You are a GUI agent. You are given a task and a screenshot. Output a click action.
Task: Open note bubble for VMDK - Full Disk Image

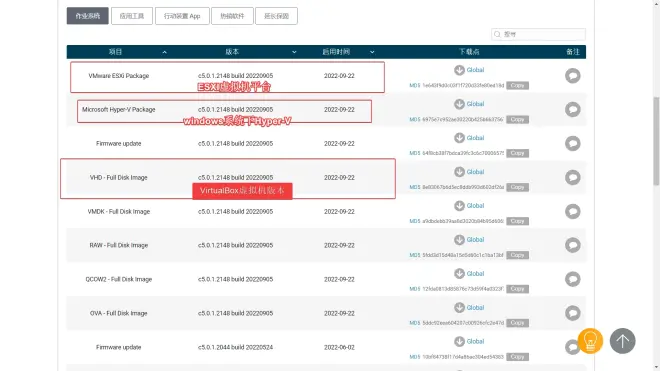[x=572, y=211]
